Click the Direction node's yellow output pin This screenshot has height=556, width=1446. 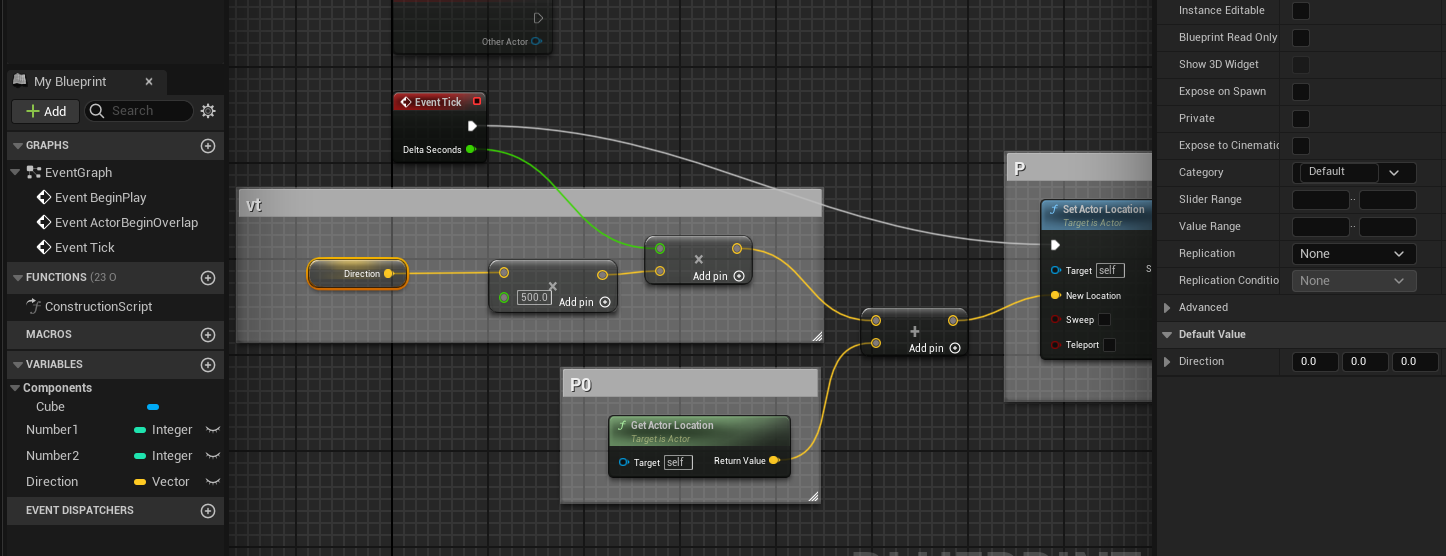tap(389, 274)
